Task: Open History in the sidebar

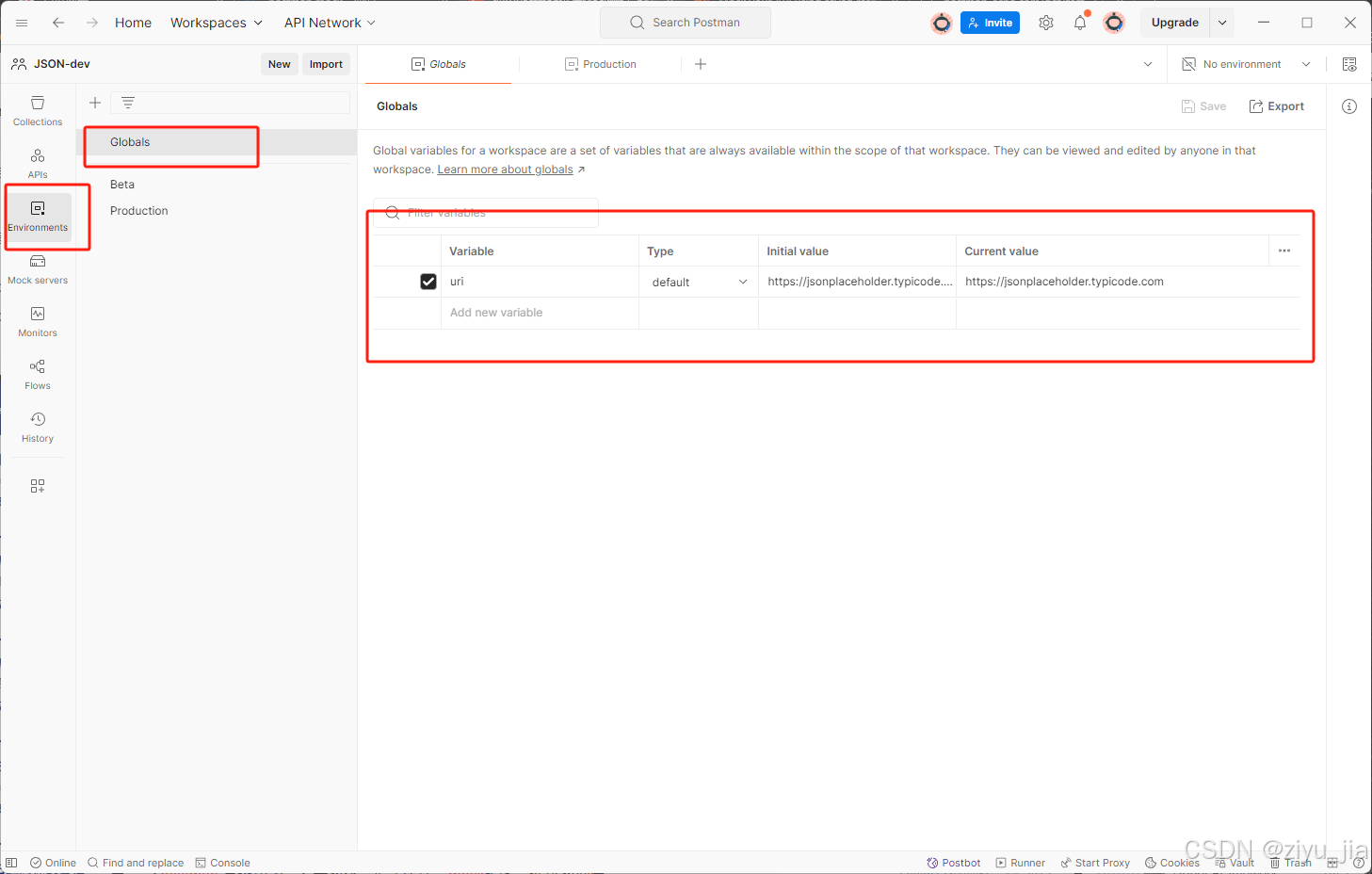Action: (38, 428)
